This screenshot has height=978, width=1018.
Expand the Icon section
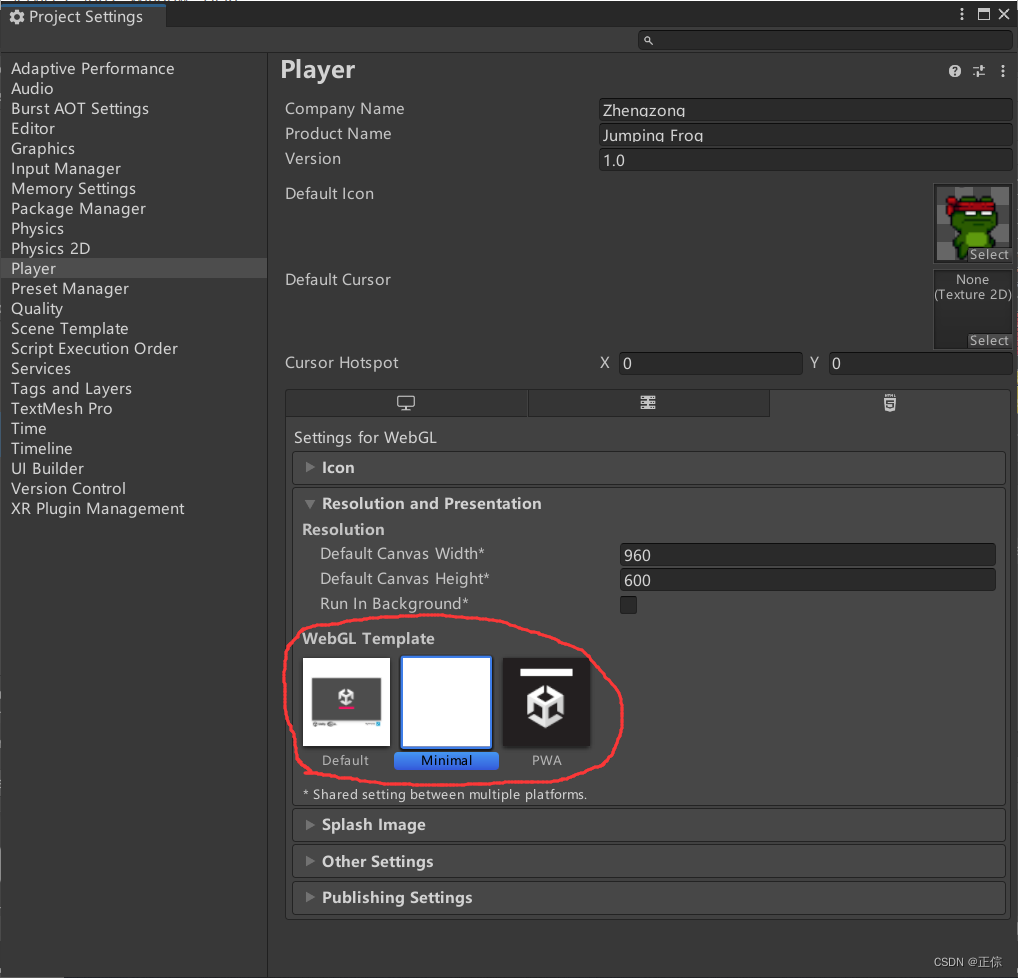click(338, 468)
